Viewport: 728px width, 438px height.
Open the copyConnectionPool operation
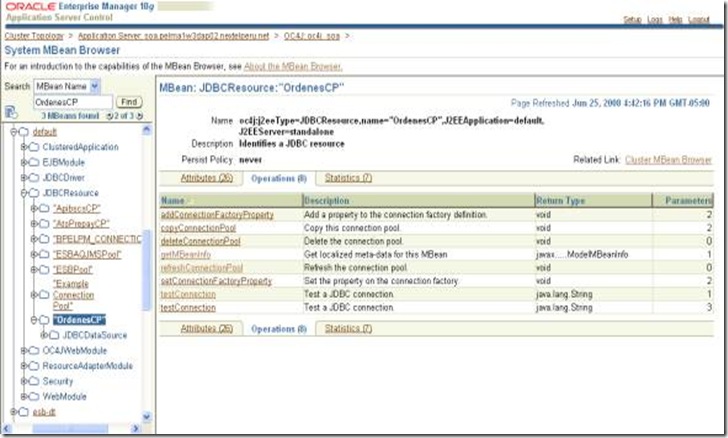[198, 228]
